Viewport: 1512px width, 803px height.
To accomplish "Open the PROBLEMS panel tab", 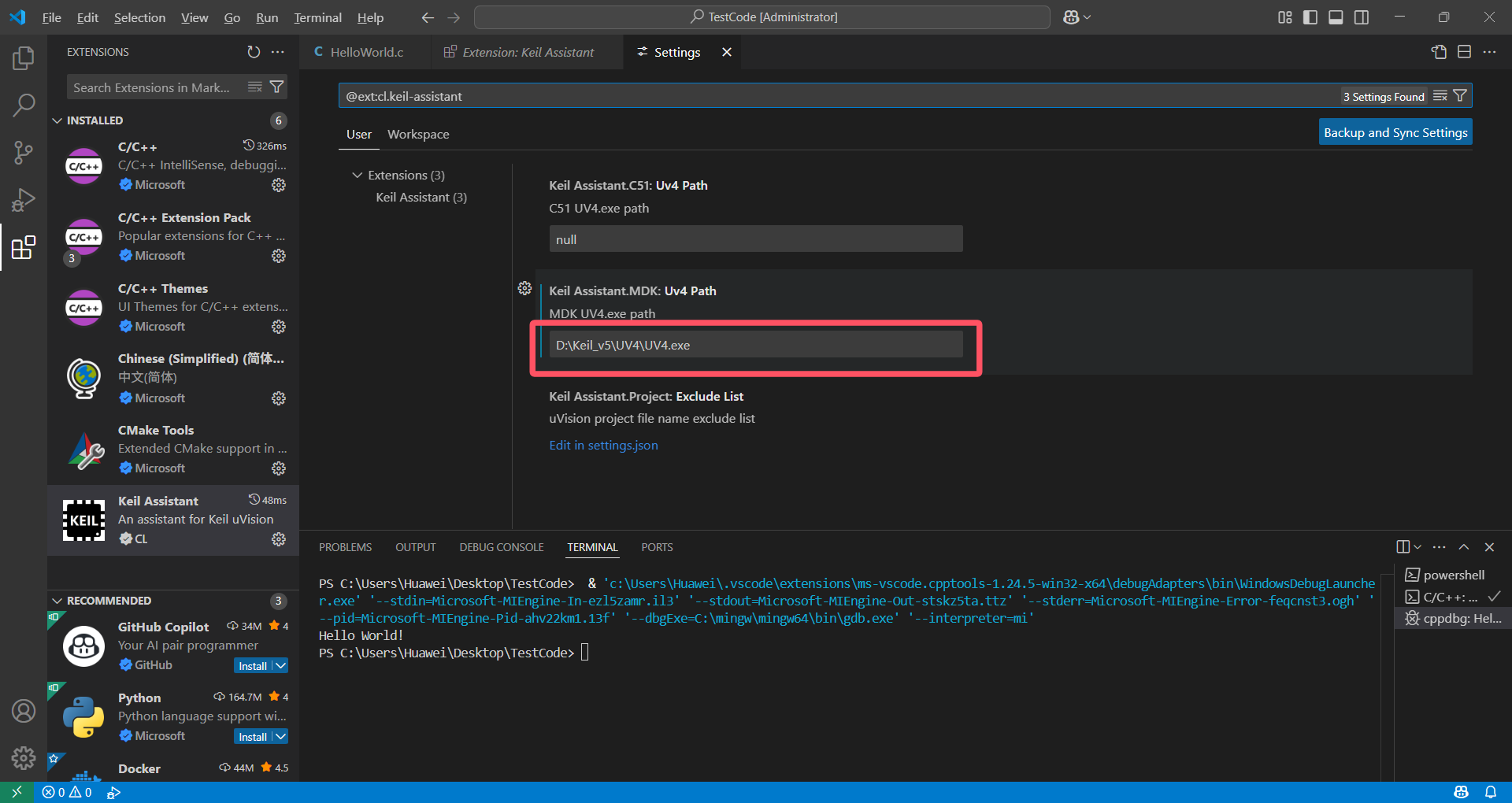I will click(x=345, y=547).
